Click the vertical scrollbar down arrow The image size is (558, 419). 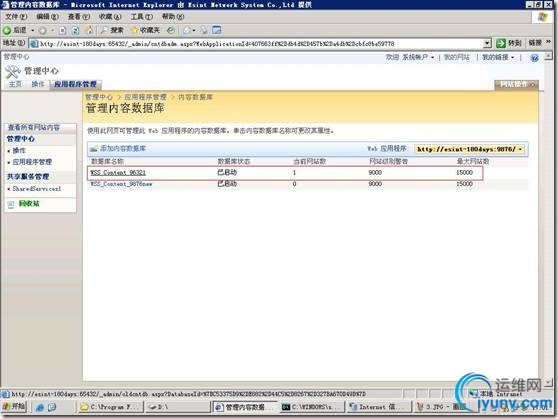point(548,383)
